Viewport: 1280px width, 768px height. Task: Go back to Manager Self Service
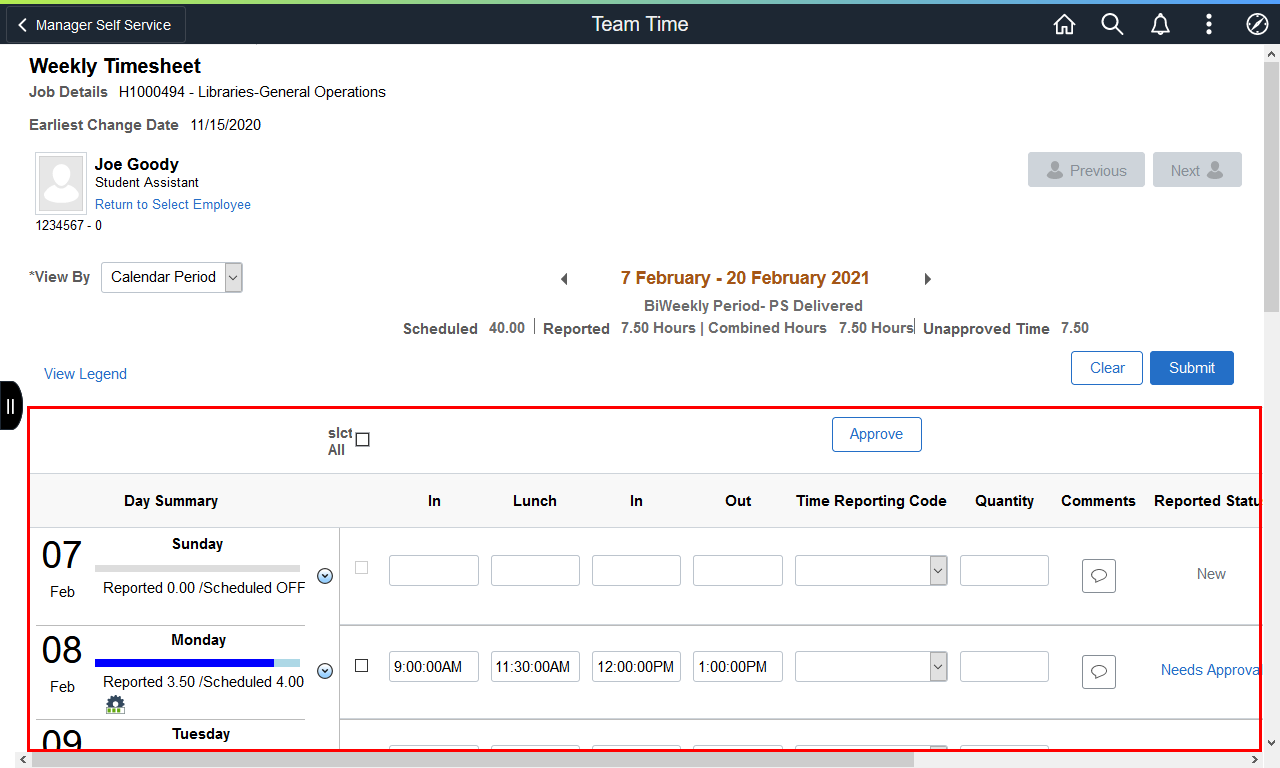(x=96, y=25)
